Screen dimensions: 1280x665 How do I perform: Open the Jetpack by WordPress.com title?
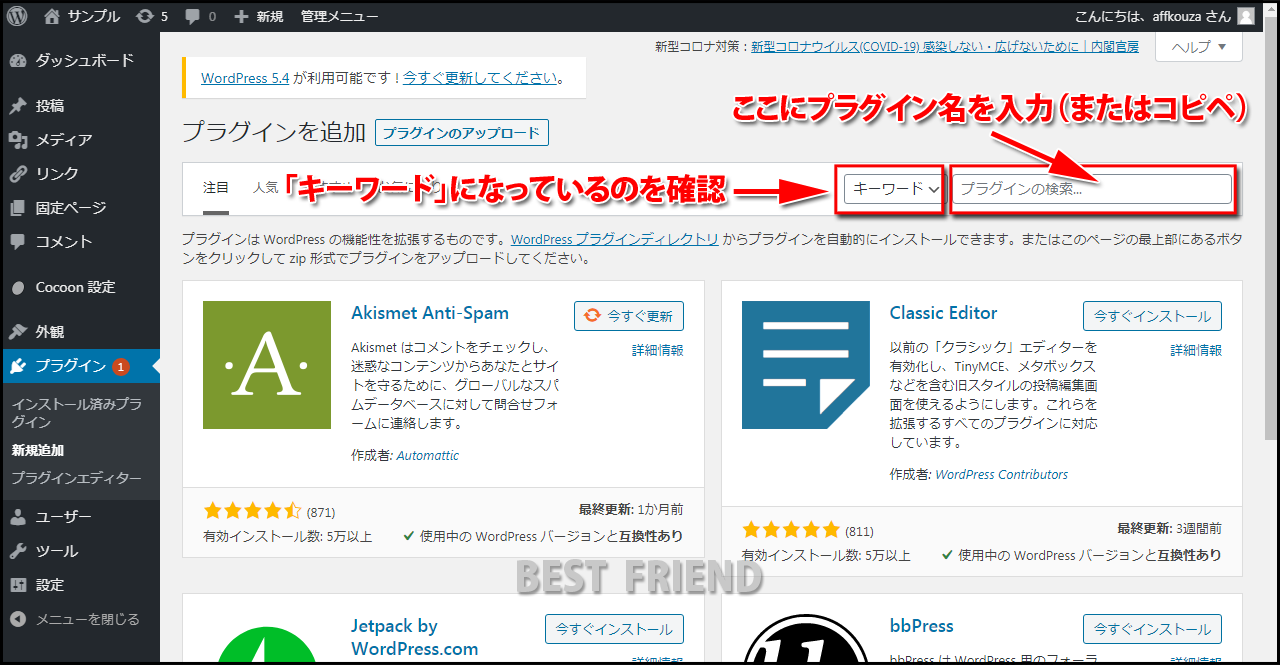point(415,638)
